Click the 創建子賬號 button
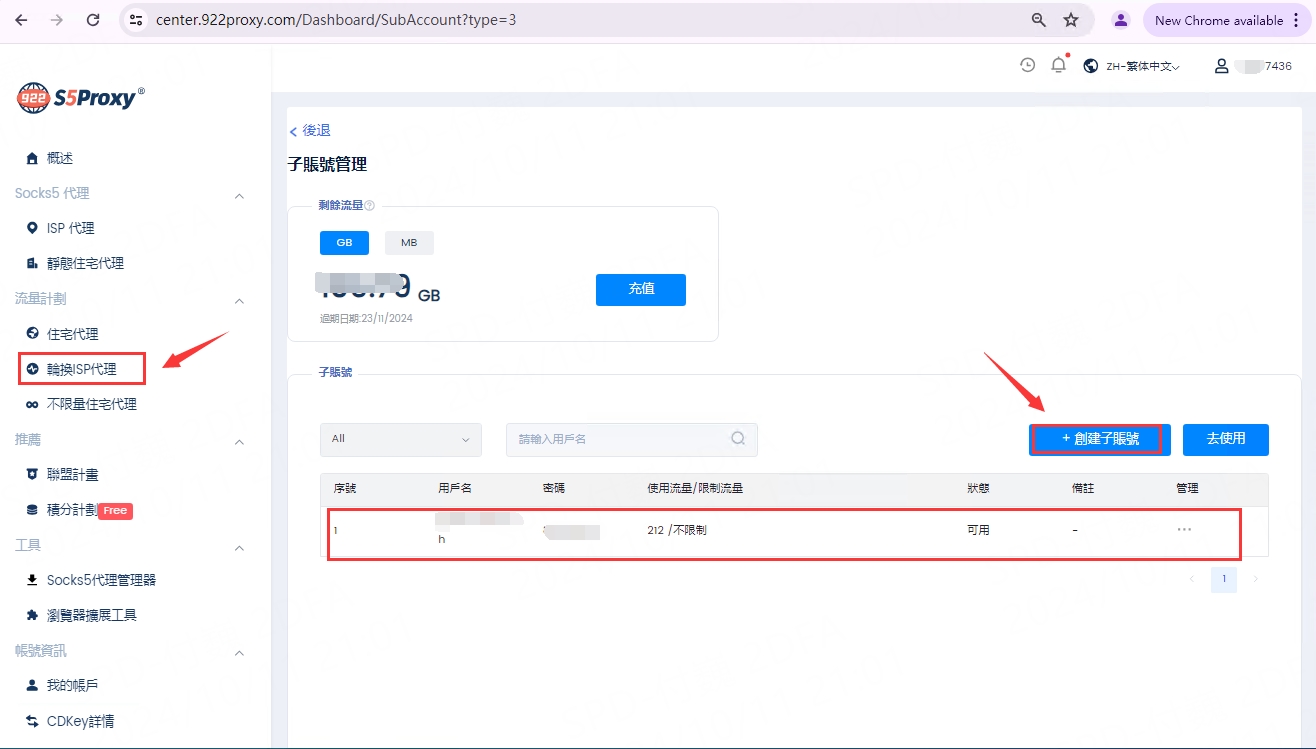 (1099, 439)
